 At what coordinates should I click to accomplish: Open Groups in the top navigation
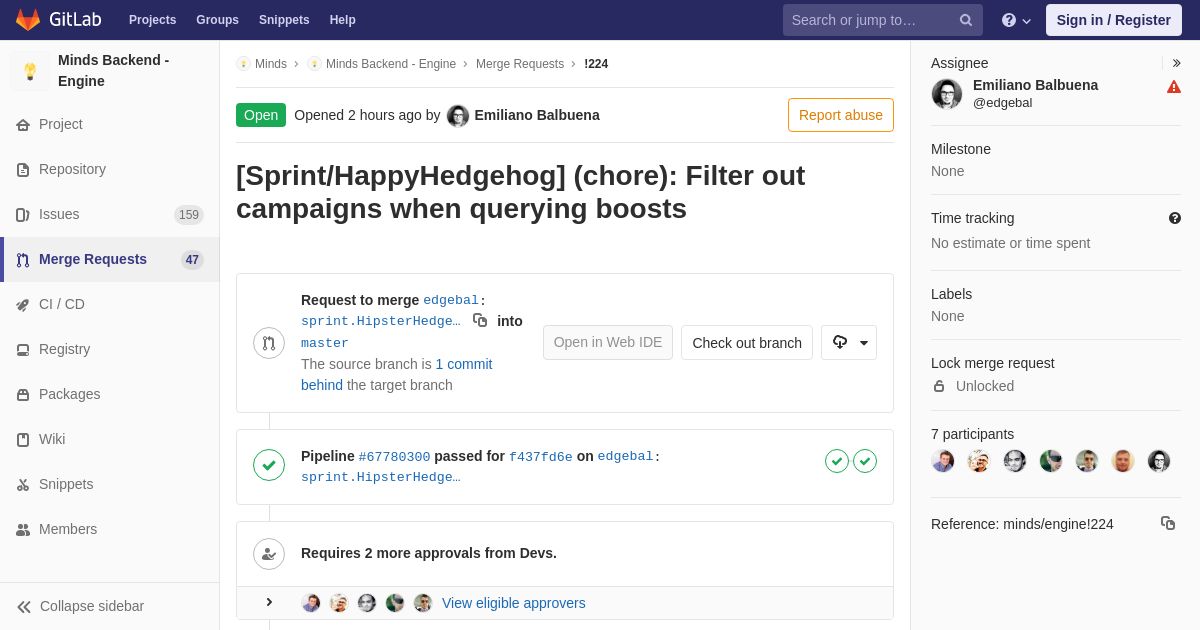click(x=217, y=20)
